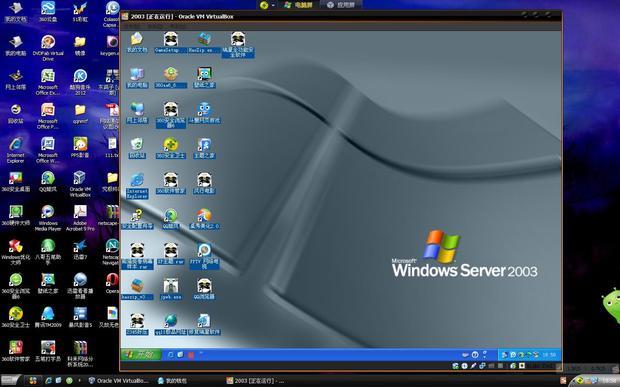This screenshot has height=387, width=620.
Task: Open 酷狗音乐 2012 desktop shortcut
Action: click(x=80, y=82)
